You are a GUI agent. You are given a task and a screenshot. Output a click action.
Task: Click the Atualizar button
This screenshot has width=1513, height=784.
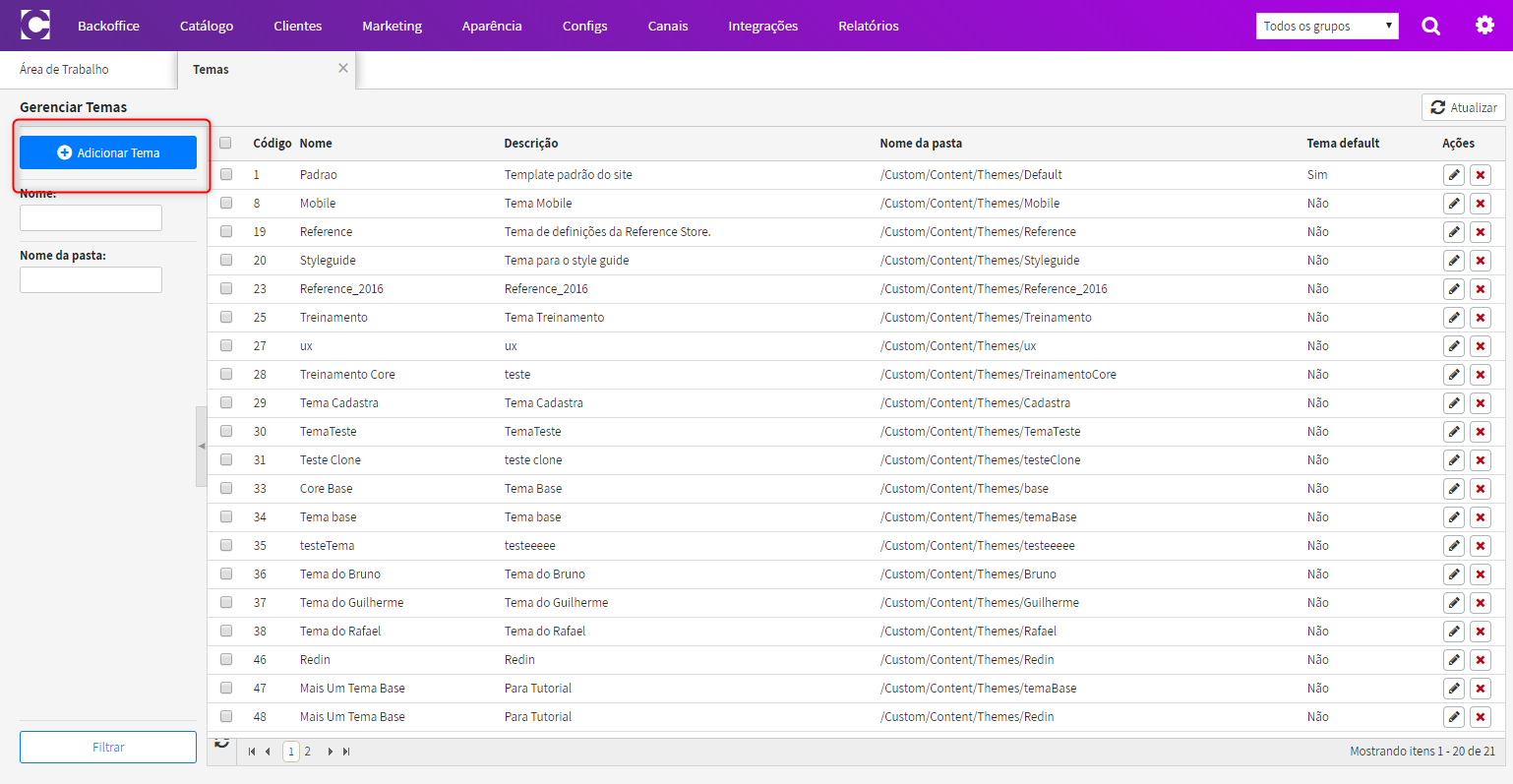click(x=1464, y=107)
